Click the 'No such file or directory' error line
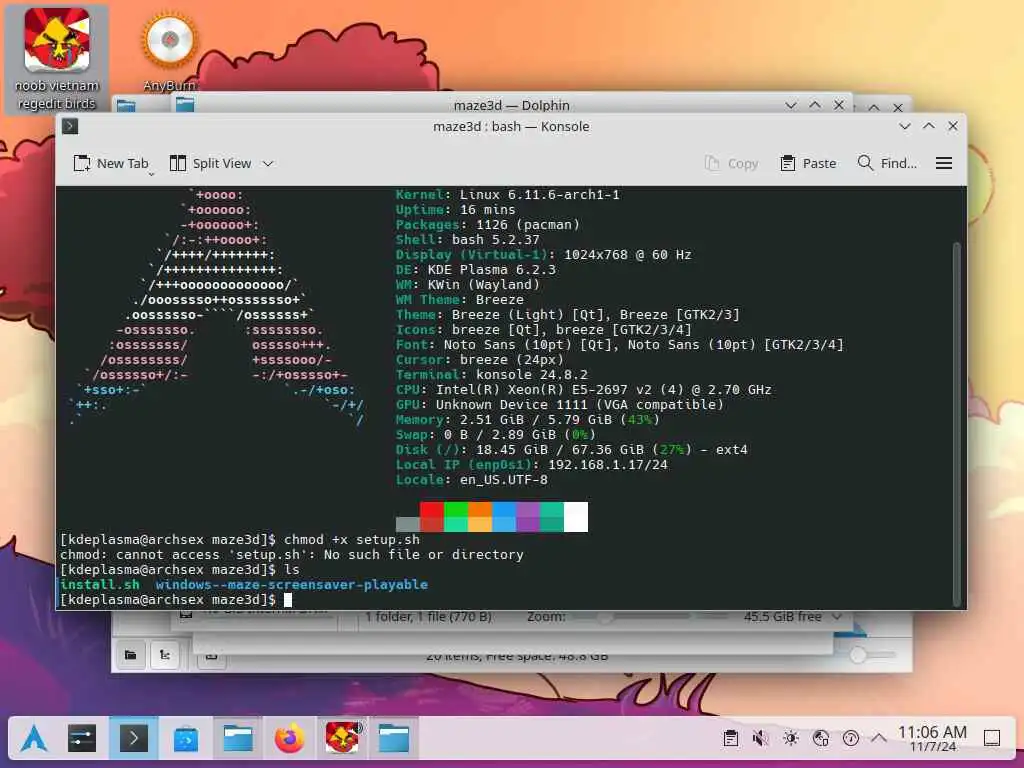 (x=292, y=554)
